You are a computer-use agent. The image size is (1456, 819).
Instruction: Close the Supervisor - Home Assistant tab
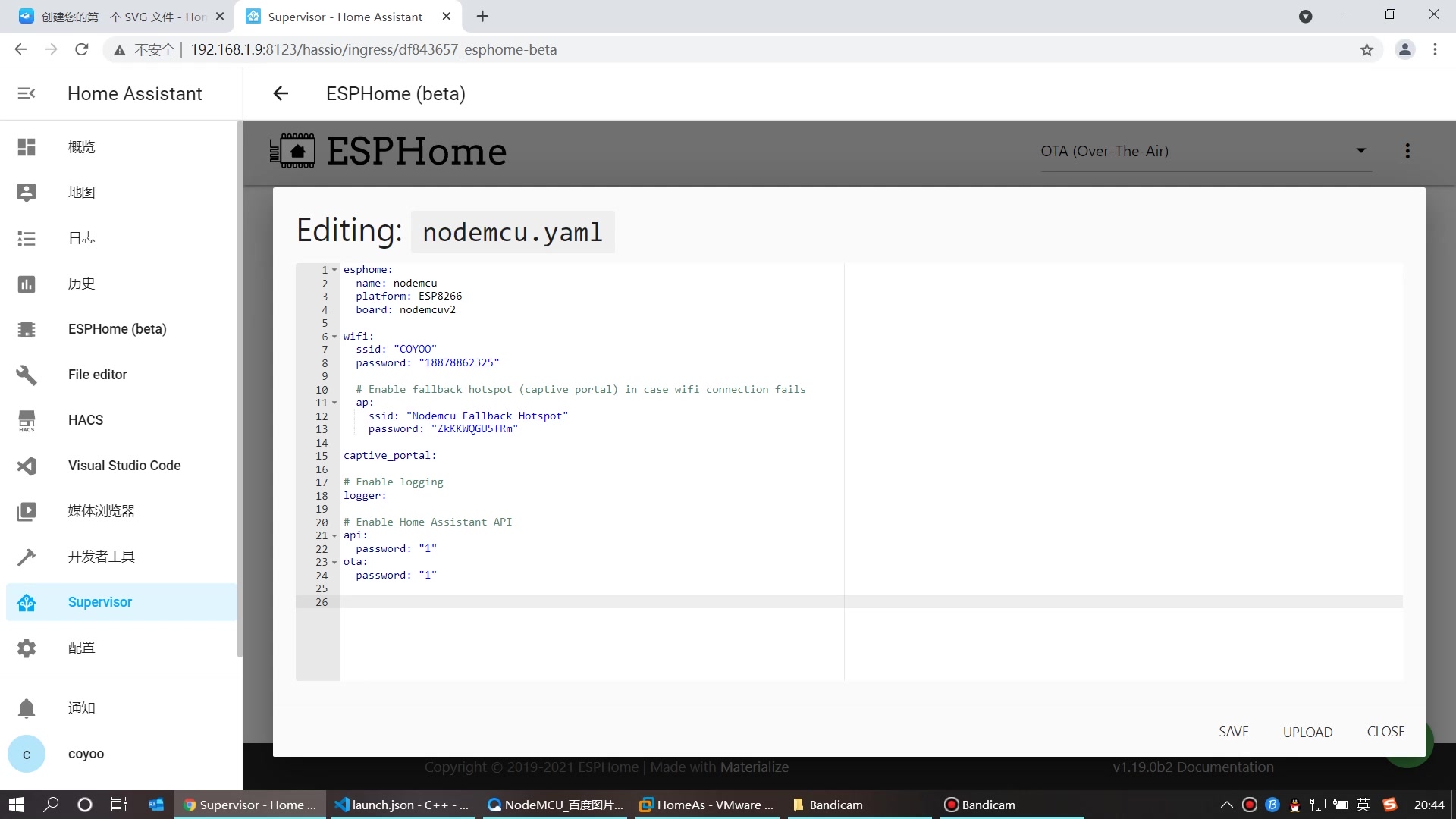(446, 16)
